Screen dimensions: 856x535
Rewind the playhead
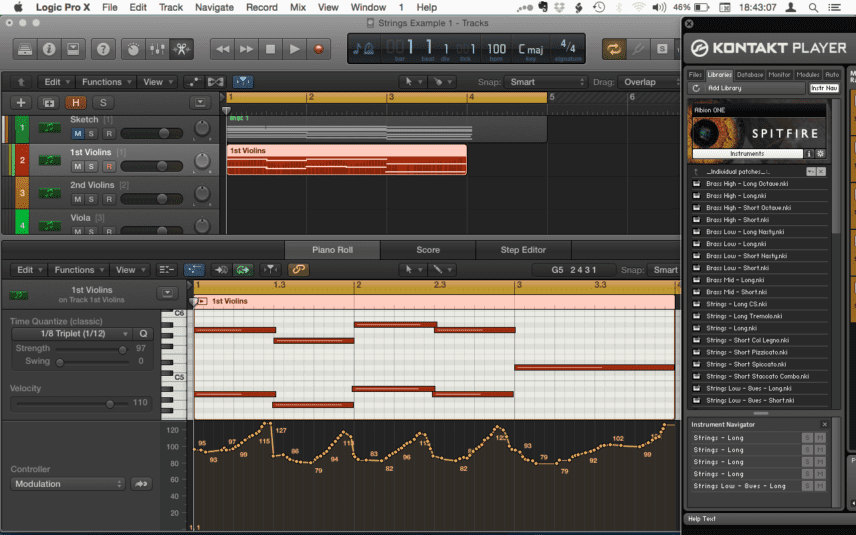coord(222,49)
